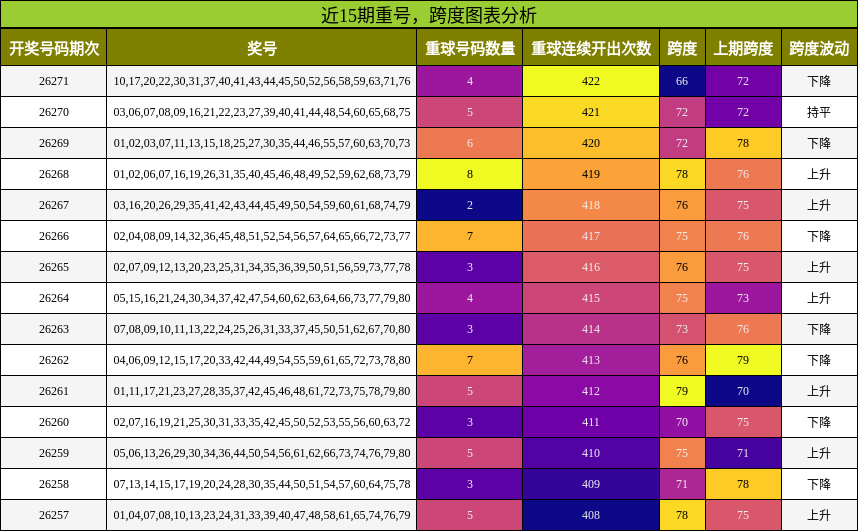Click the repeat-count cell 6 in row 26269
The width and height of the screenshot is (858, 531).
point(469,143)
